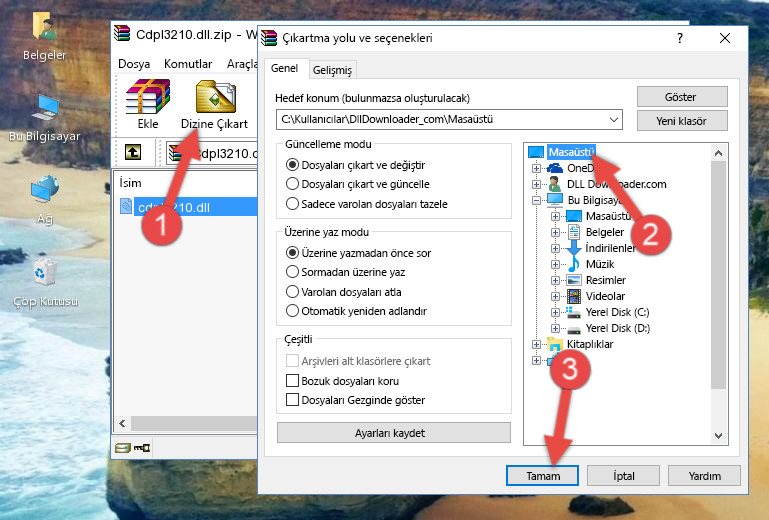The width and height of the screenshot is (769, 520).
Task: Click the Müzik note icon in tree
Action: point(573,264)
